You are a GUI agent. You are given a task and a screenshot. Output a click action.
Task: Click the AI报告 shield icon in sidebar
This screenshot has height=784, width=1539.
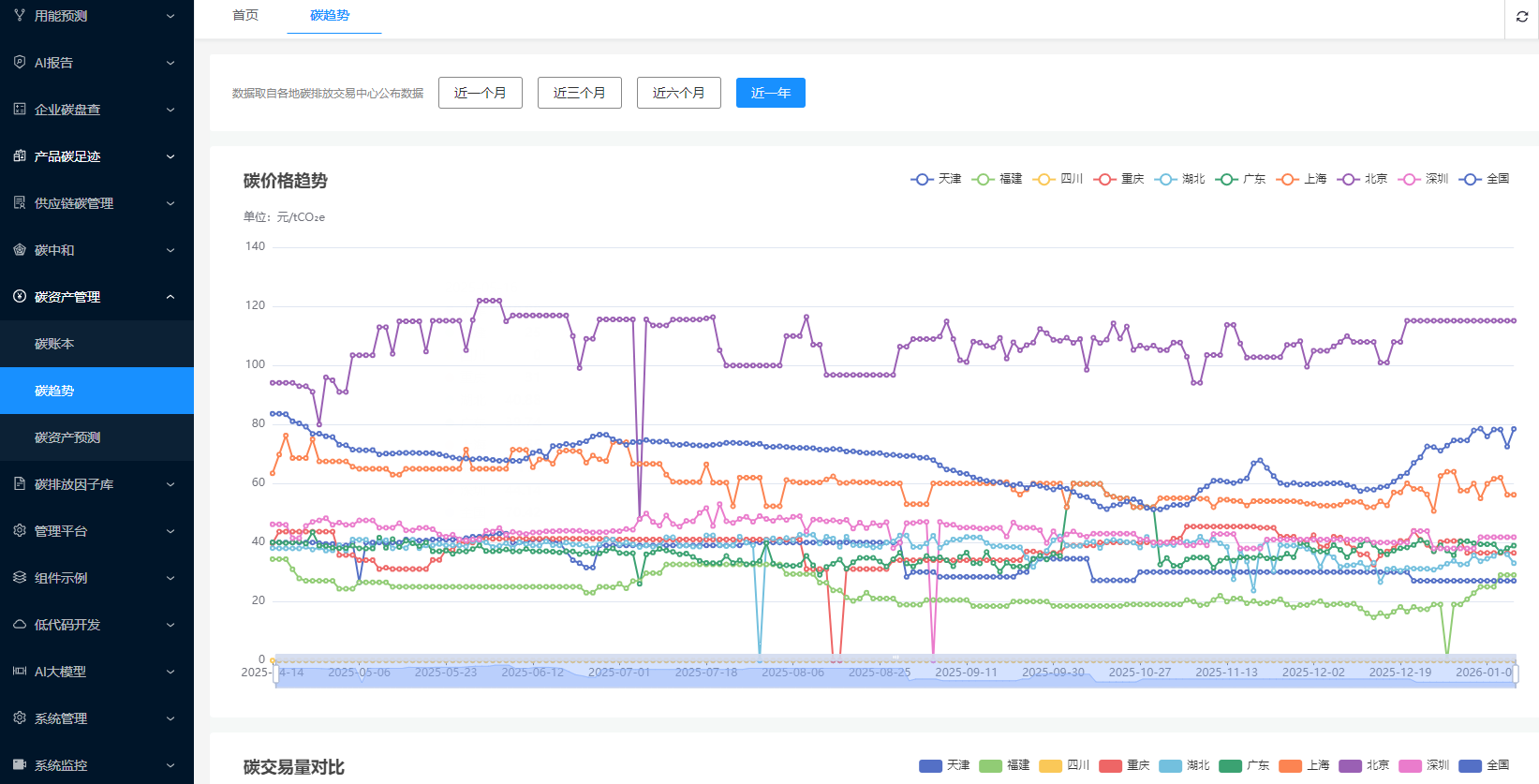pos(20,62)
